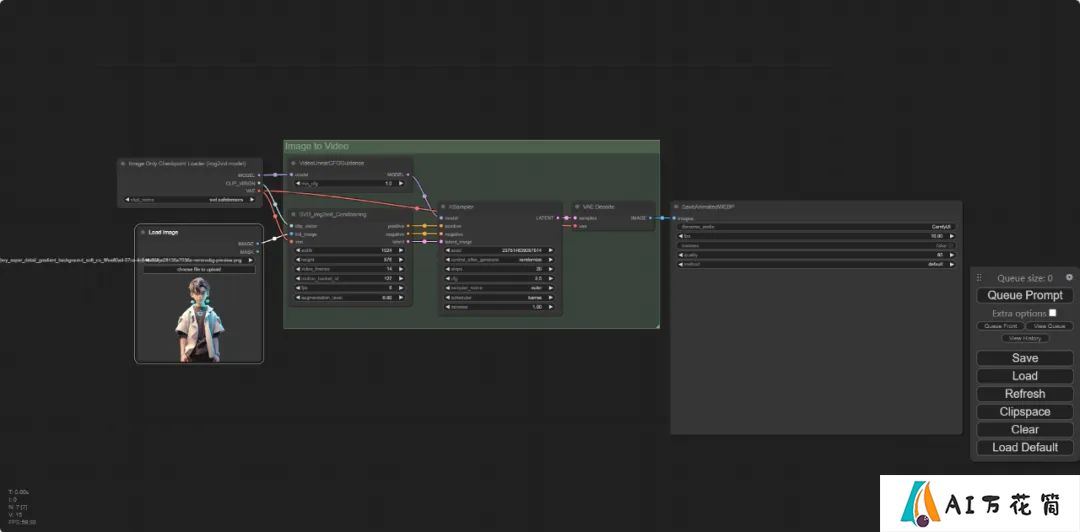1080x532 pixels.
Task: Open the method dropdown in SaveAnimatedWEBP
Action: tap(816, 265)
